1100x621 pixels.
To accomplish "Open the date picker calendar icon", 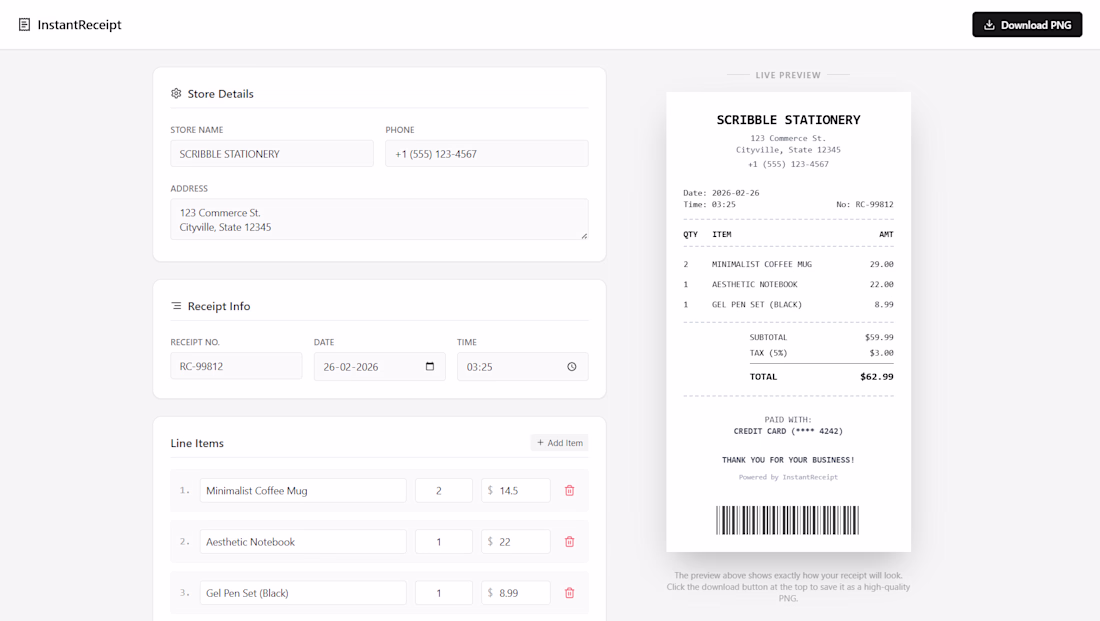I will (430, 367).
